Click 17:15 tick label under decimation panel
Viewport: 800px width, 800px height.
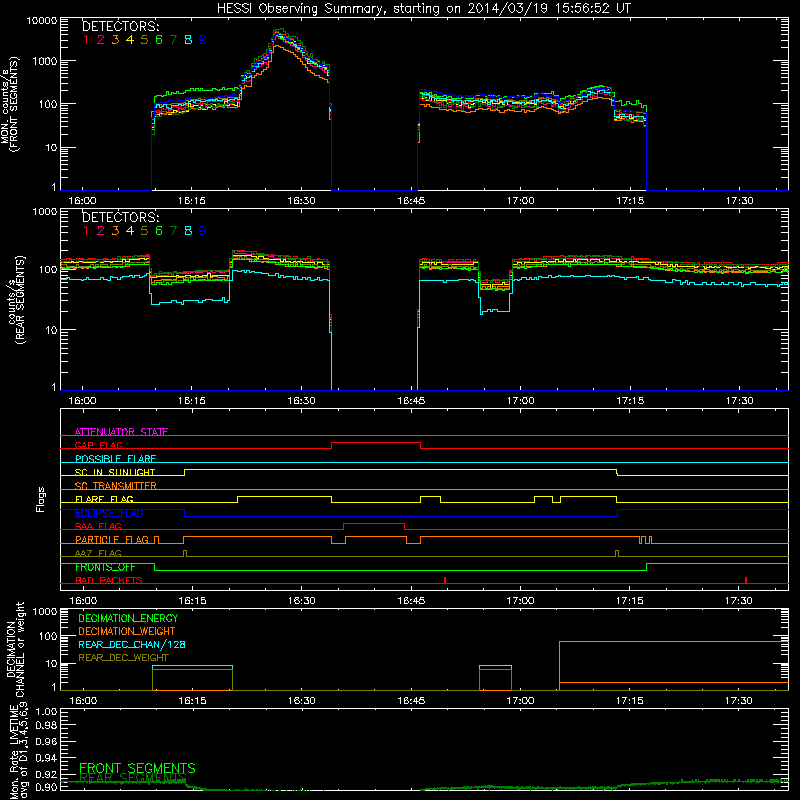(630, 701)
